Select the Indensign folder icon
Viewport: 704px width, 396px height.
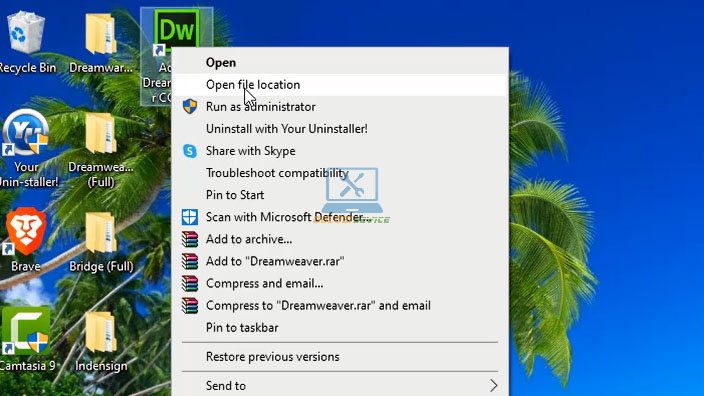point(101,333)
